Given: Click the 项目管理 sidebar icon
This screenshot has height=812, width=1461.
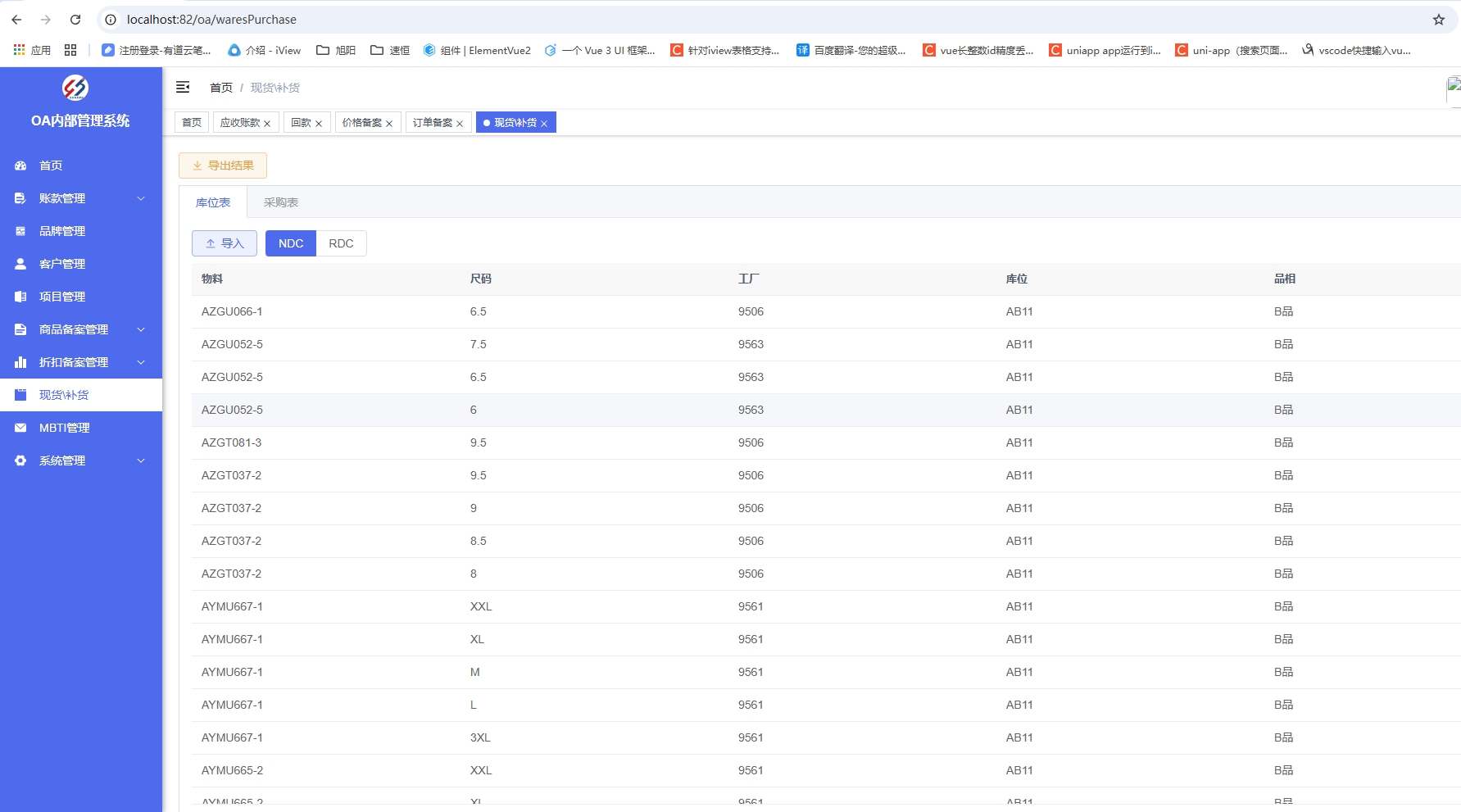Looking at the screenshot, I should pyautogui.click(x=20, y=297).
